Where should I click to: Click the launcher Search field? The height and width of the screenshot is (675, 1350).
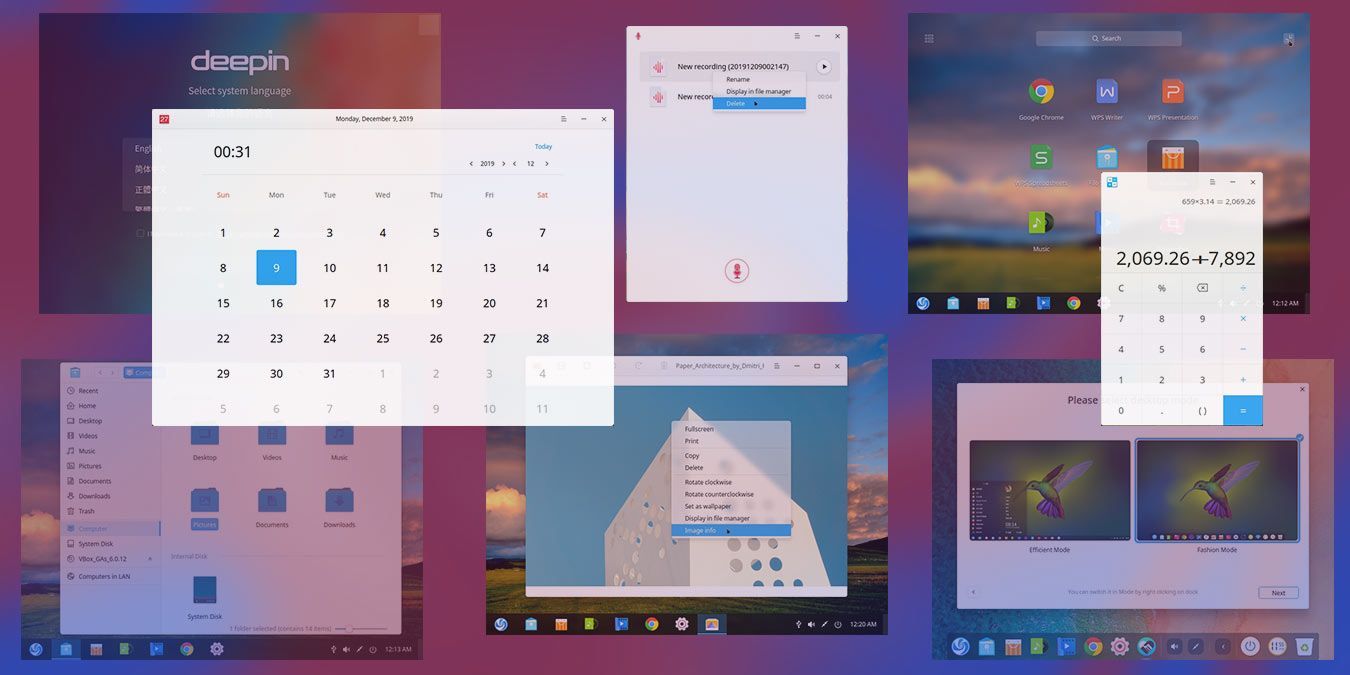1108,38
